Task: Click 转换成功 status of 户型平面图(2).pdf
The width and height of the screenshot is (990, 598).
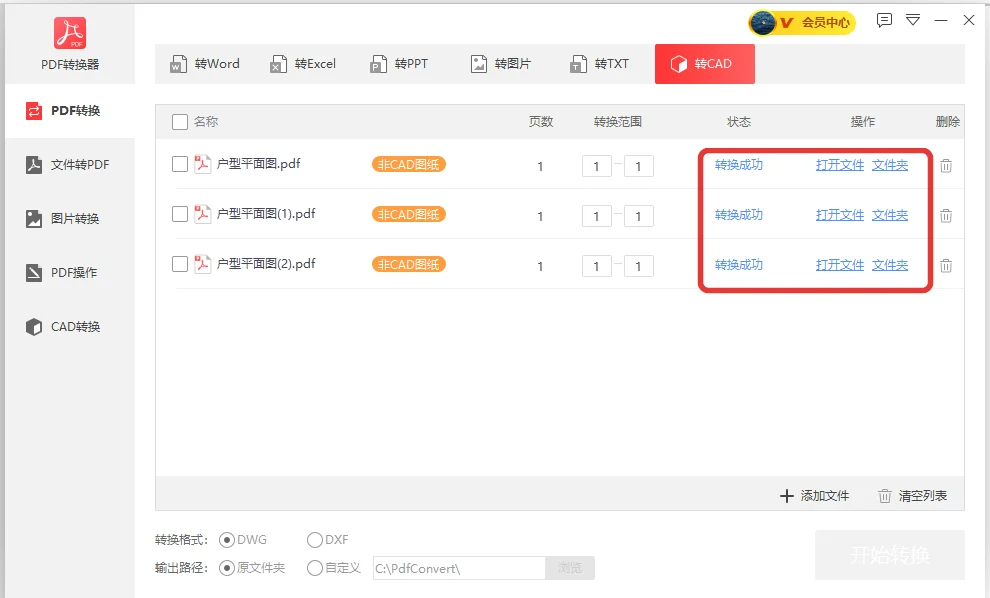Action: point(739,265)
